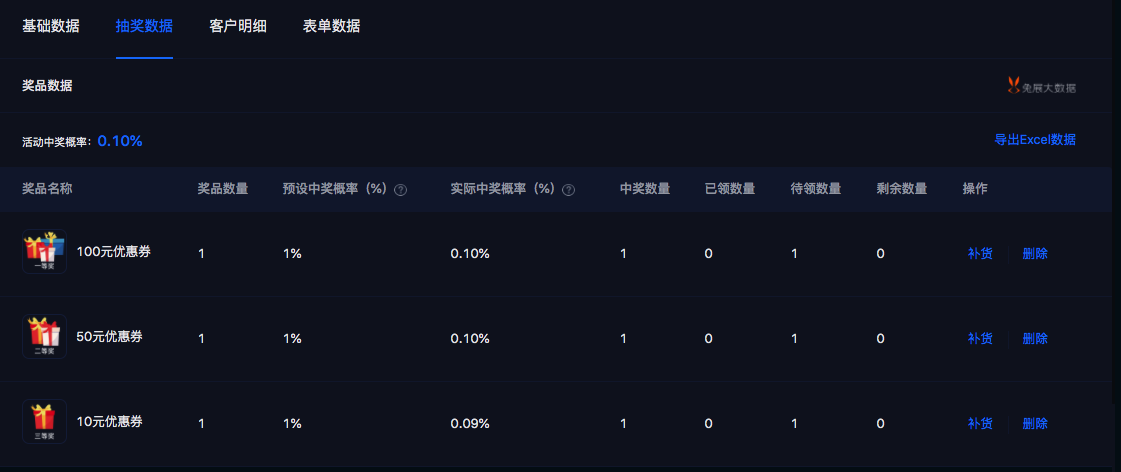Screen dimensions: 1121x472
Task: Click the help icon beside 实际中奖概率
Action: point(568,190)
